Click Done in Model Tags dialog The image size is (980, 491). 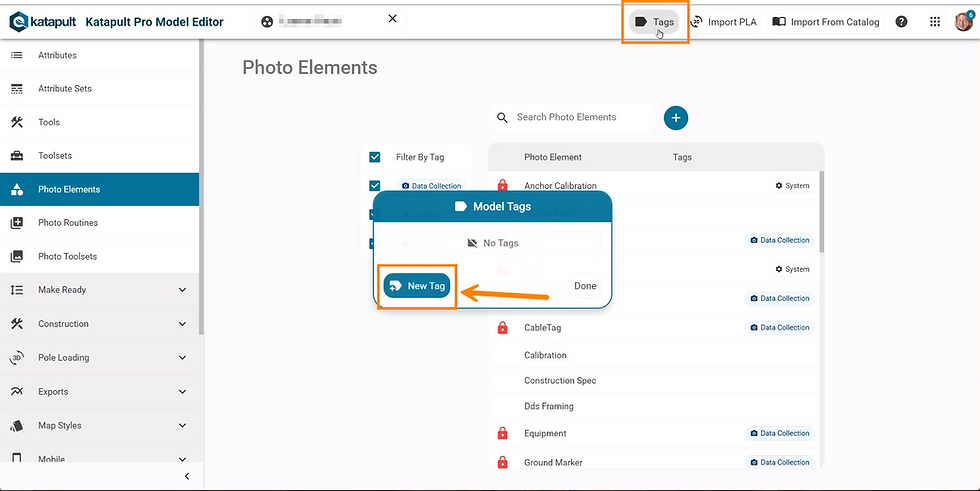coord(585,286)
